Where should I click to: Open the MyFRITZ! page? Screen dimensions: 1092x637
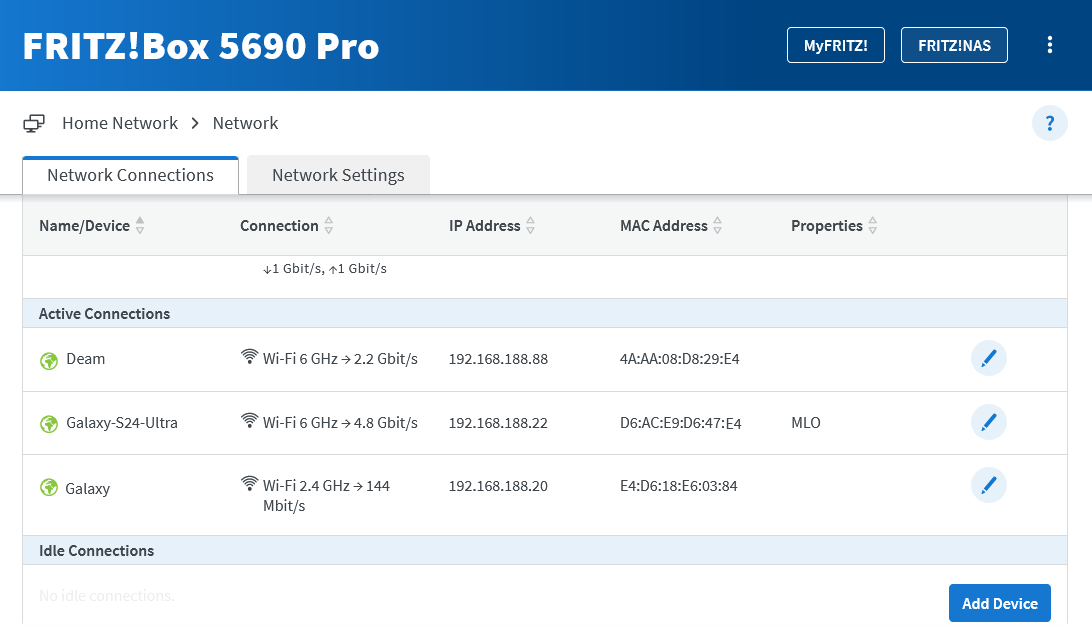click(836, 45)
